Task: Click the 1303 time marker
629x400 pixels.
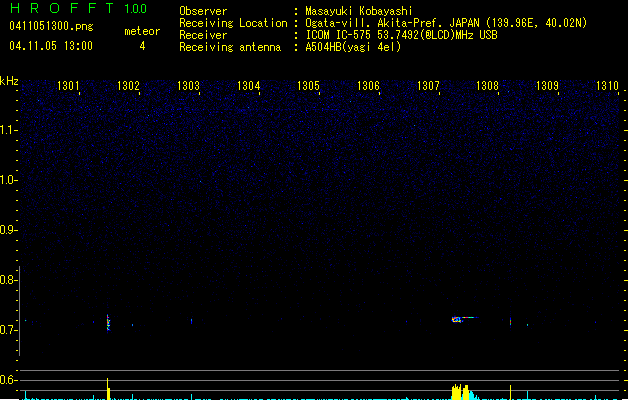Action: (188, 86)
